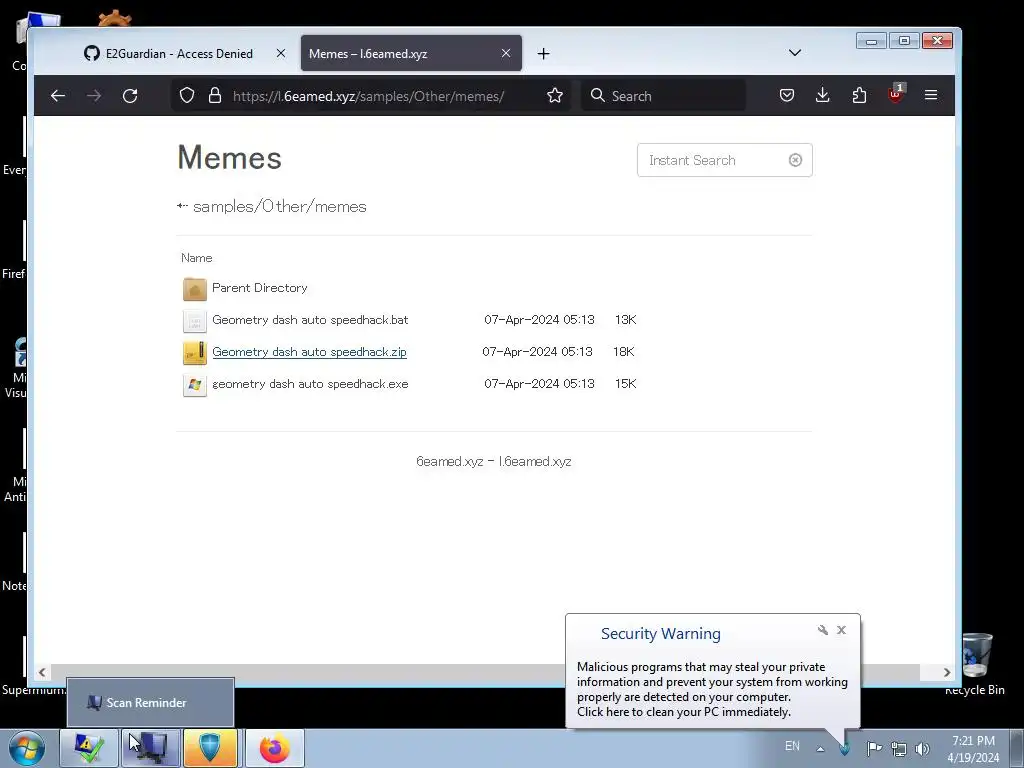Show hidden tray icons arrow
Viewport: 1024px width, 768px height.
tap(820, 748)
